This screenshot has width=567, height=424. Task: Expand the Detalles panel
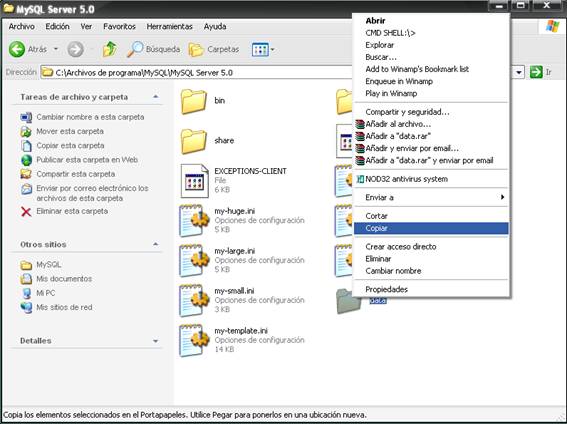pyautogui.click(x=155, y=341)
